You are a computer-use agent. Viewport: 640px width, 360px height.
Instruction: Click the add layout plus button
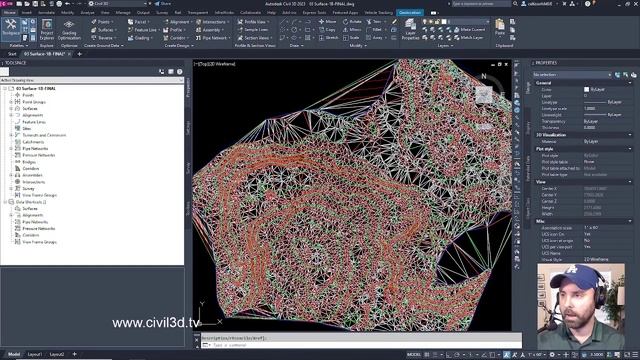coord(74,354)
